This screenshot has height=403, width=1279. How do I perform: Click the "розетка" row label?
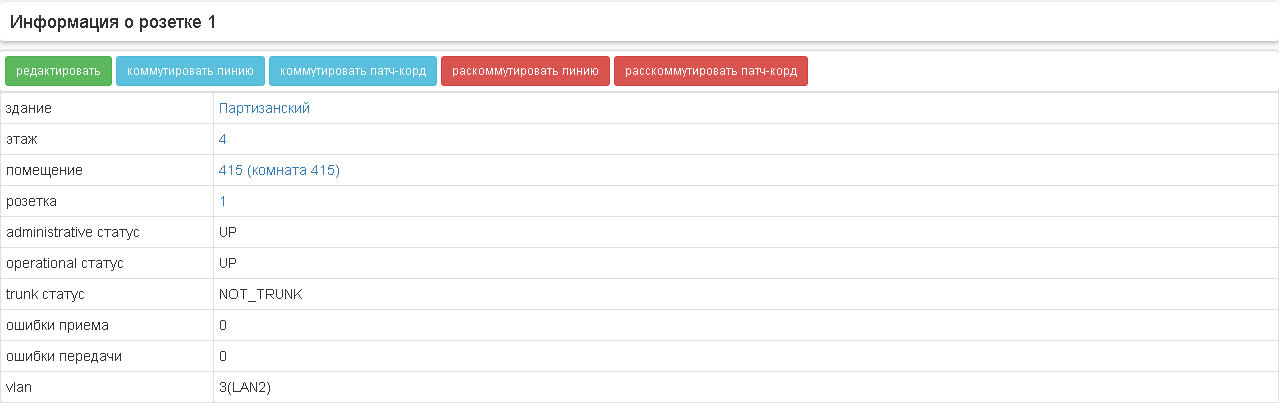[x=31, y=201]
